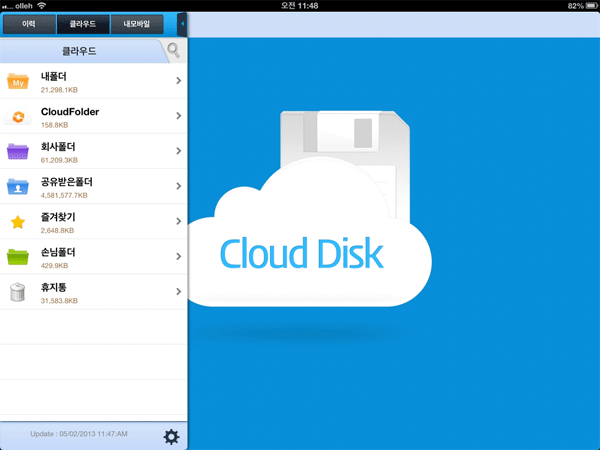
Task: Collapse the sidebar with the arrow handle
Action: coord(182,23)
